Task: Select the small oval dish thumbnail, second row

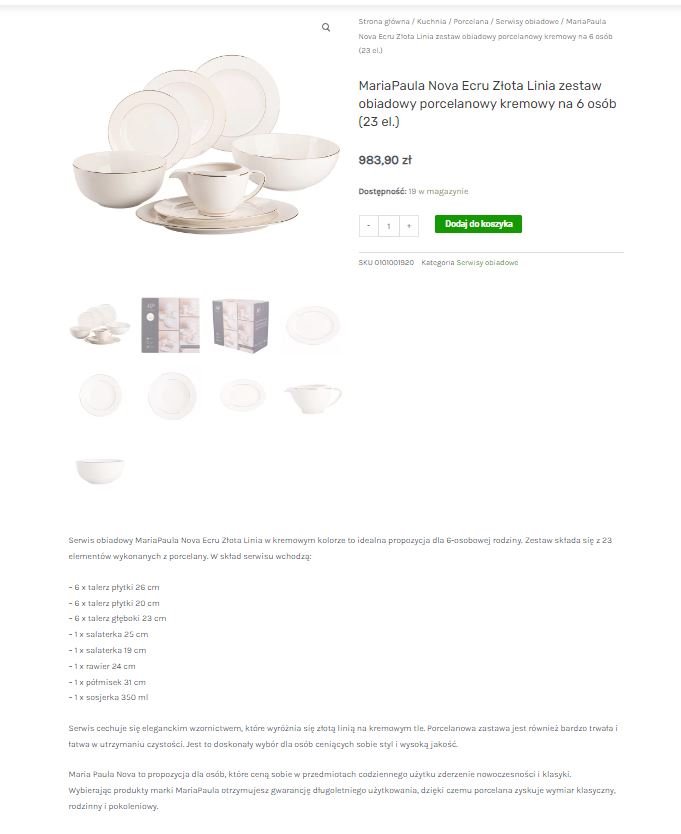Action: [x=241, y=395]
